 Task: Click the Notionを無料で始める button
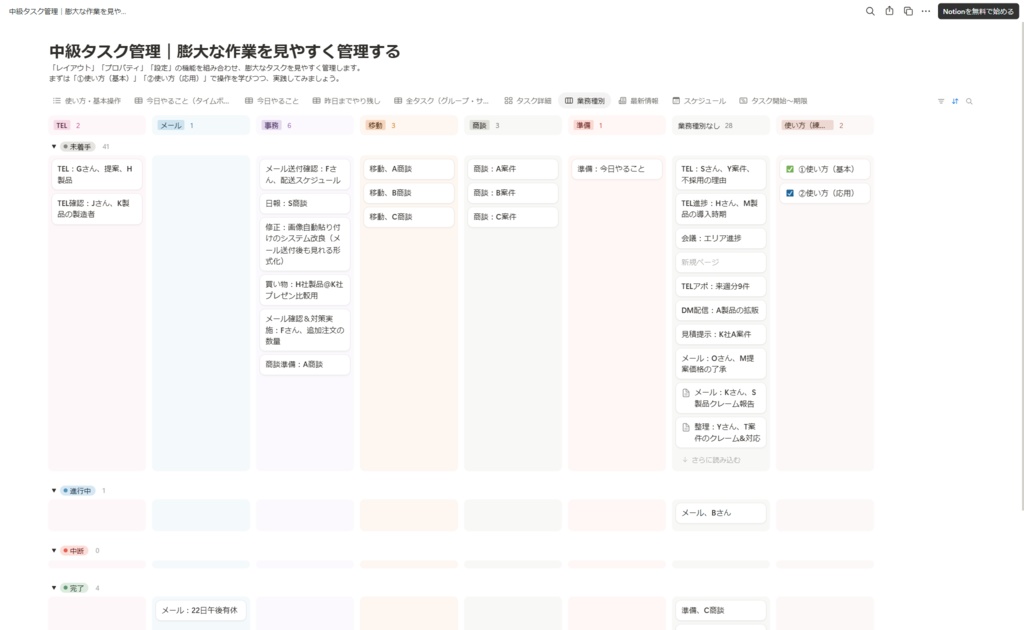tap(976, 12)
